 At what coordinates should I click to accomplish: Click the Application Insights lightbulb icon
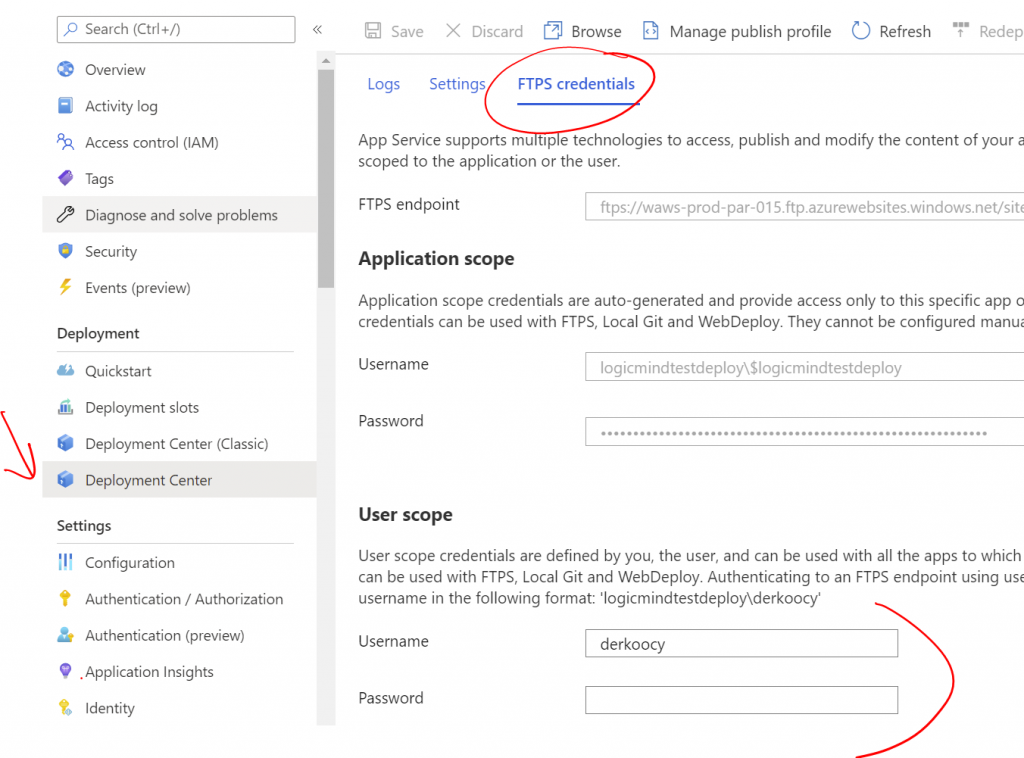coord(65,671)
